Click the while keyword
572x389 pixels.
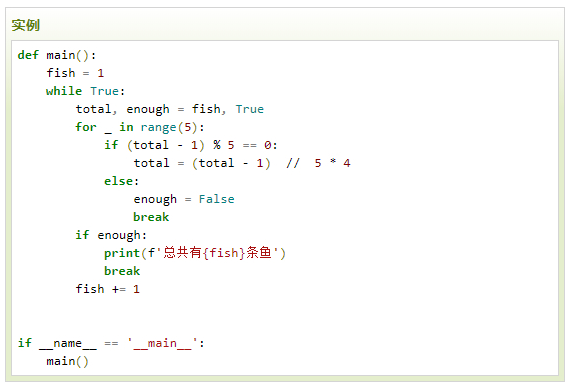point(64,91)
